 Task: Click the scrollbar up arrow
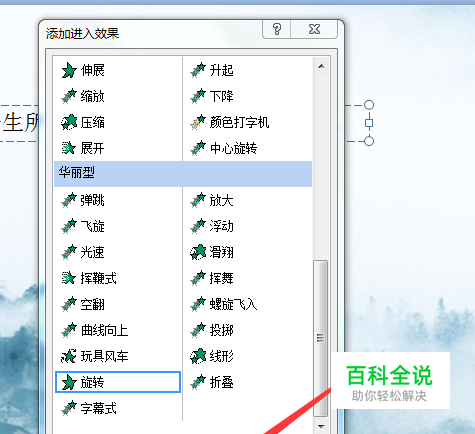pos(321,66)
